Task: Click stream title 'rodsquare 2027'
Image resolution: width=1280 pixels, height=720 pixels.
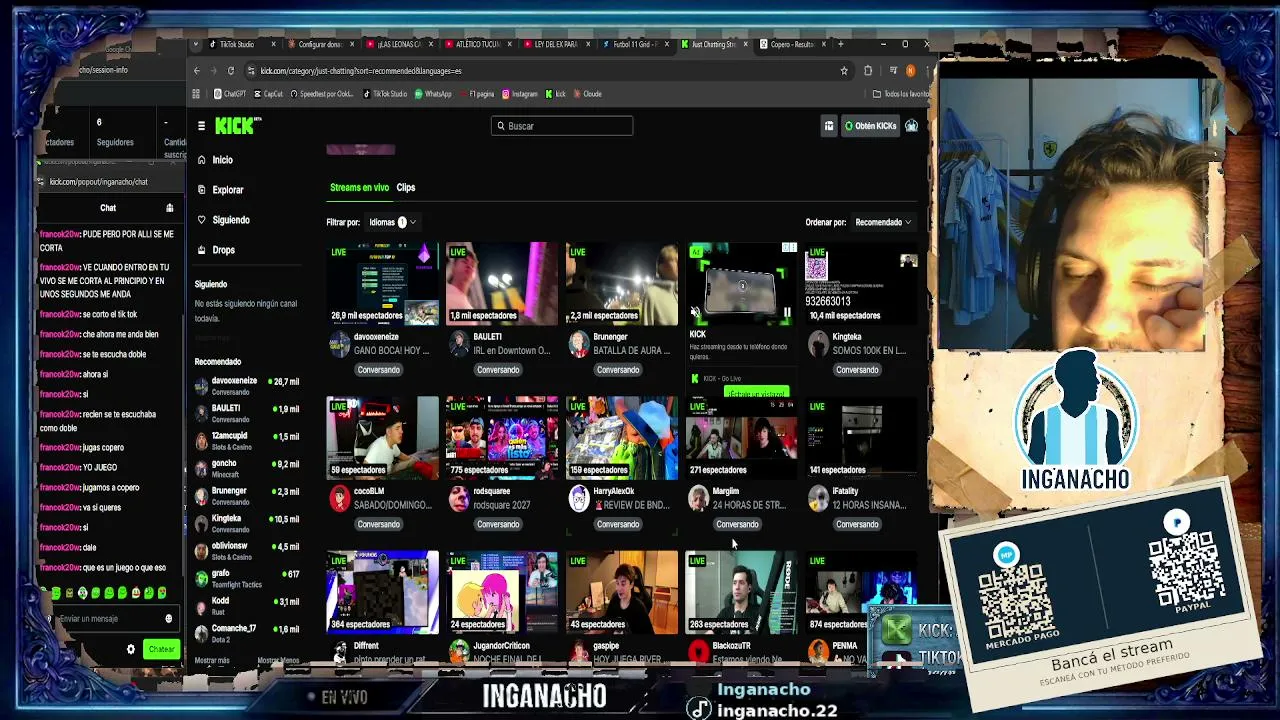Action: pyautogui.click(x=502, y=505)
